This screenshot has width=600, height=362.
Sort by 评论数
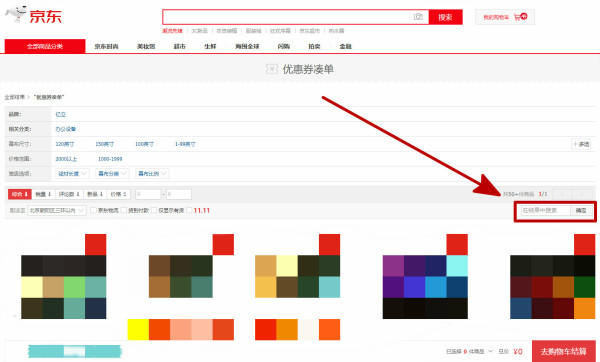(69, 194)
